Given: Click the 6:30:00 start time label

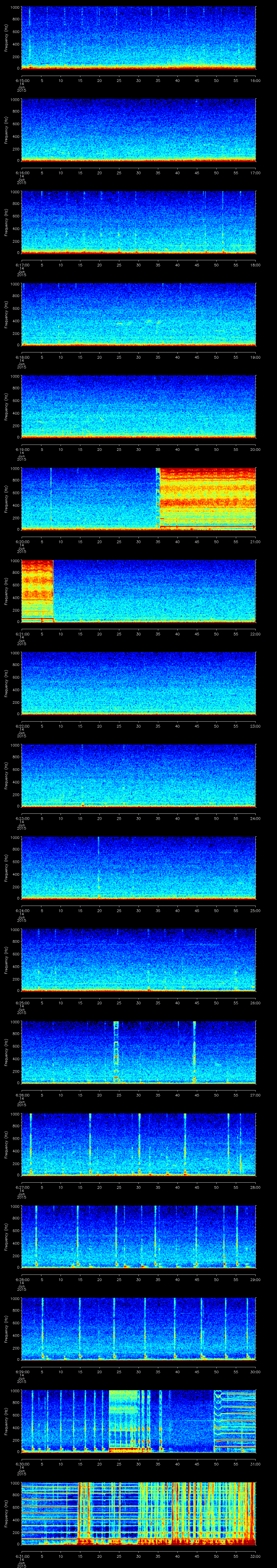Looking at the screenshot, I should [x=22, y=1464].
